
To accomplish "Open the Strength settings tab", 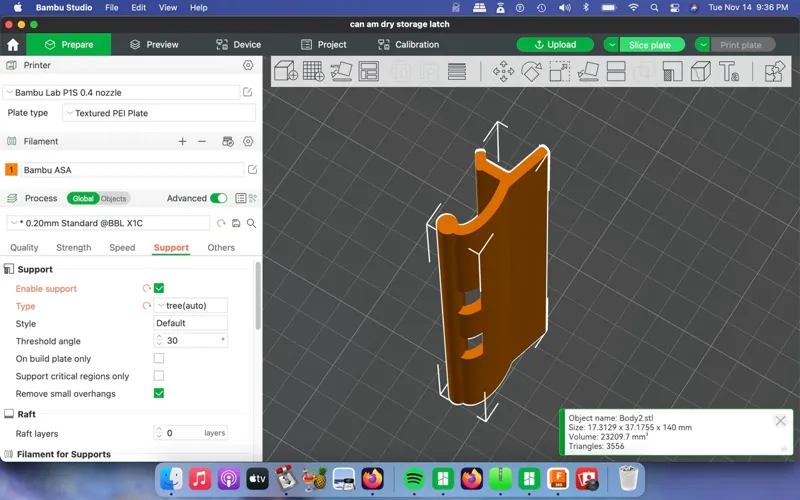I will (73, 247).
